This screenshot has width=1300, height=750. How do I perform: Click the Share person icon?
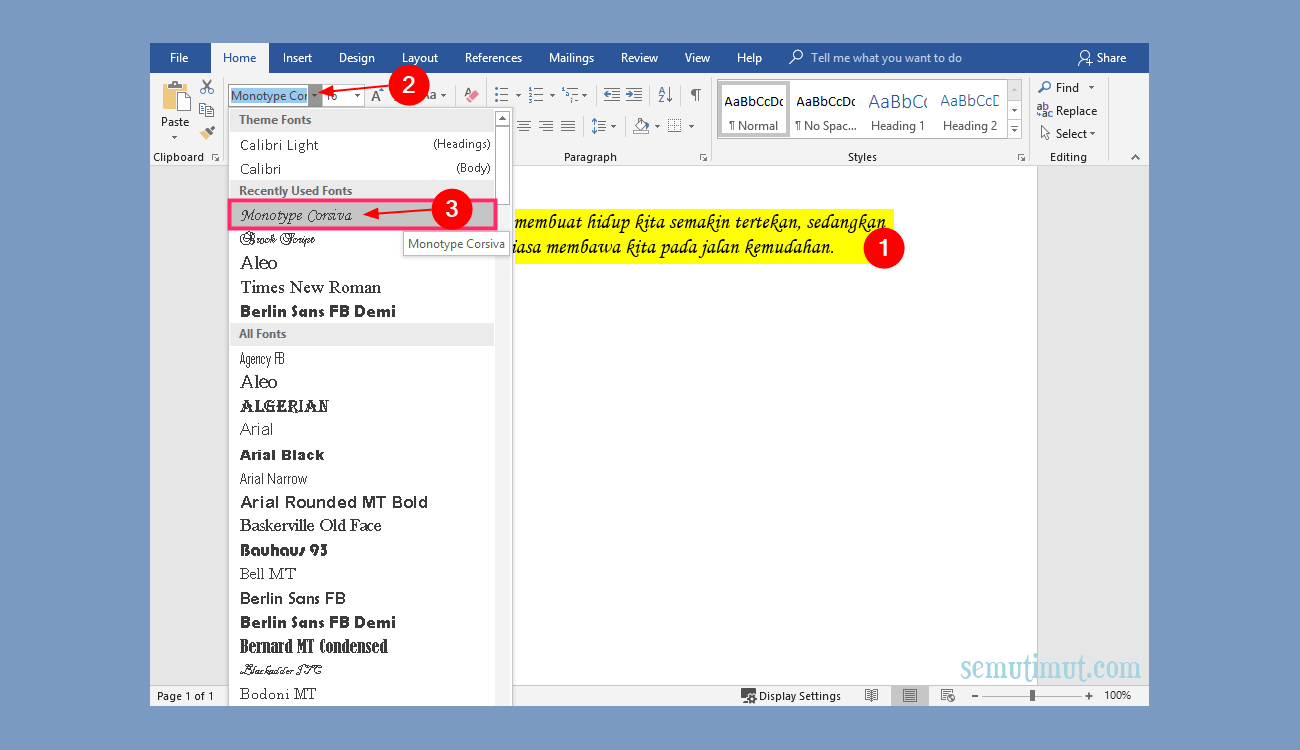(x=1084, y=58)
